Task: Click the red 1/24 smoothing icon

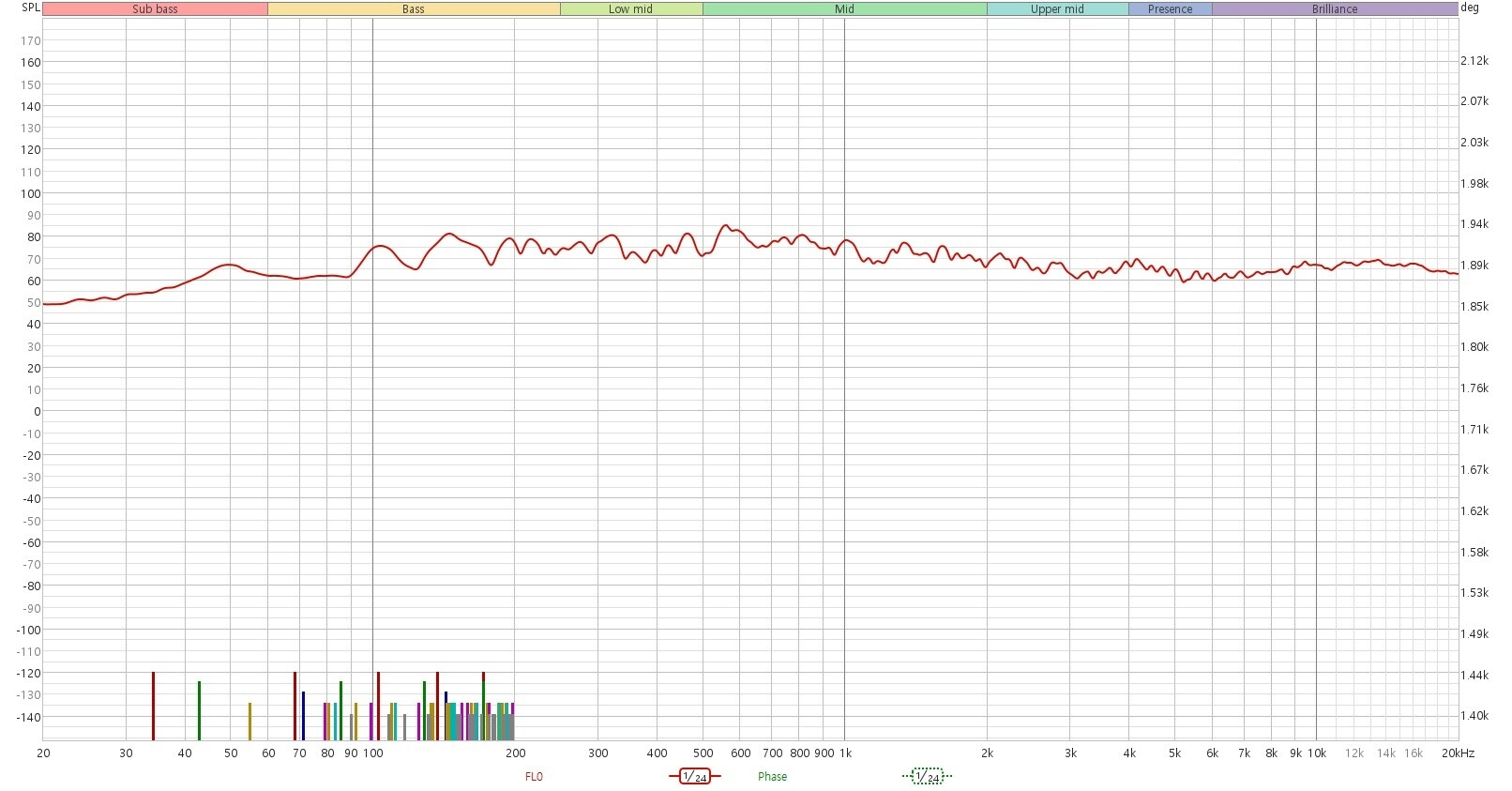Action: pos(694,776)
